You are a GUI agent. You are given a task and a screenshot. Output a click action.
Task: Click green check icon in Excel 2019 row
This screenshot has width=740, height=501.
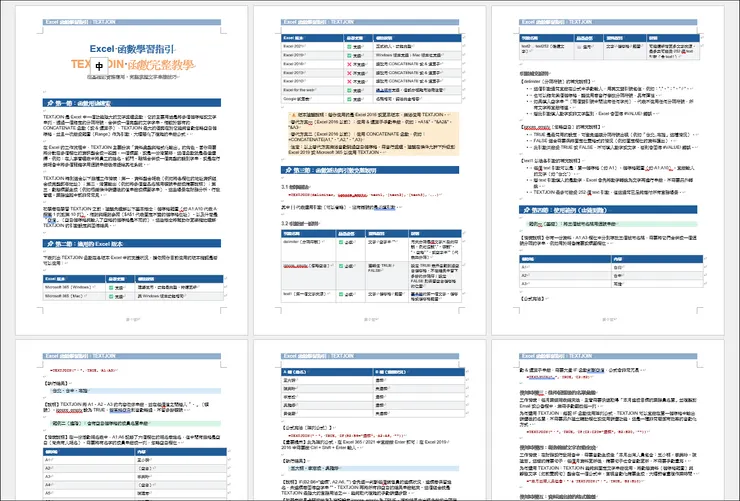coord(349,55)
